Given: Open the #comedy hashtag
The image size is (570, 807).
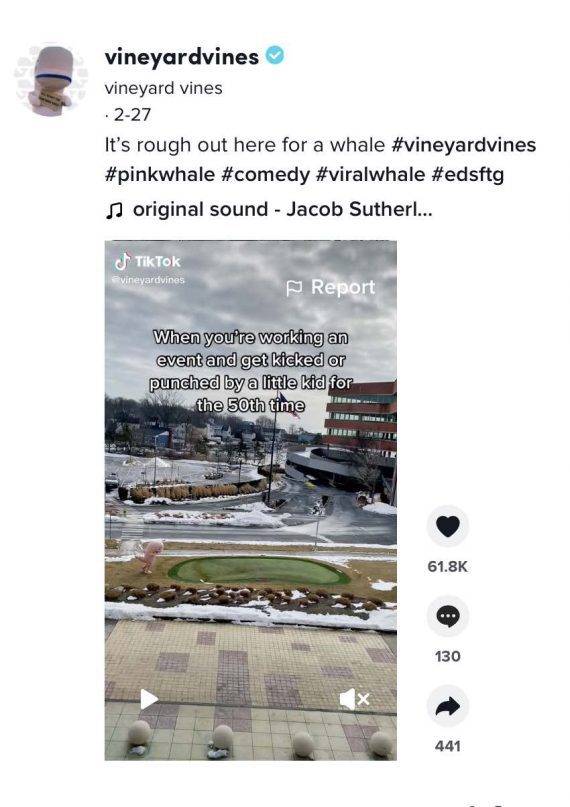Looking at the screenshot, I should click(x=265, y=174).
